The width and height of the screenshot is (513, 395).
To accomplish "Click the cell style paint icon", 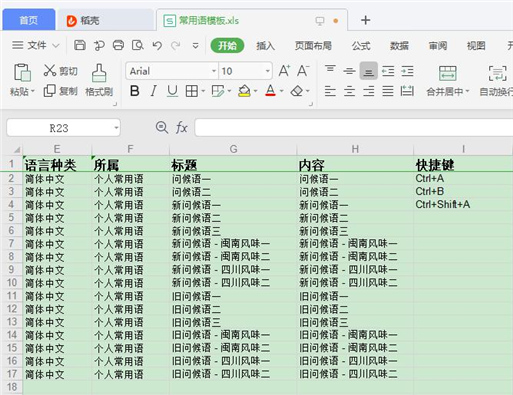I will point(218,91).
